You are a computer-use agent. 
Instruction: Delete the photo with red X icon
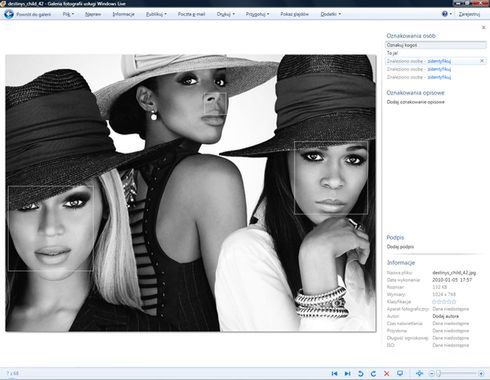click(x=387, y=373)
